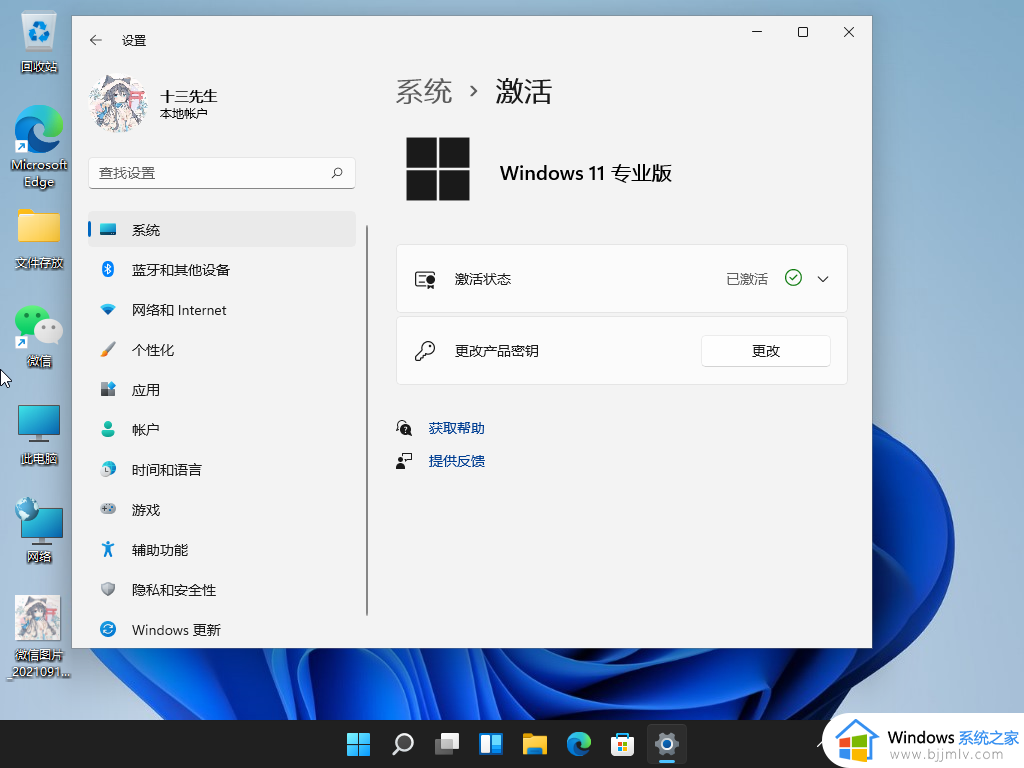Open 个性化 settings
Image resolution: width=1024 pixels, height=768 pixels.
pyautogui.click(x=221, y=349)
